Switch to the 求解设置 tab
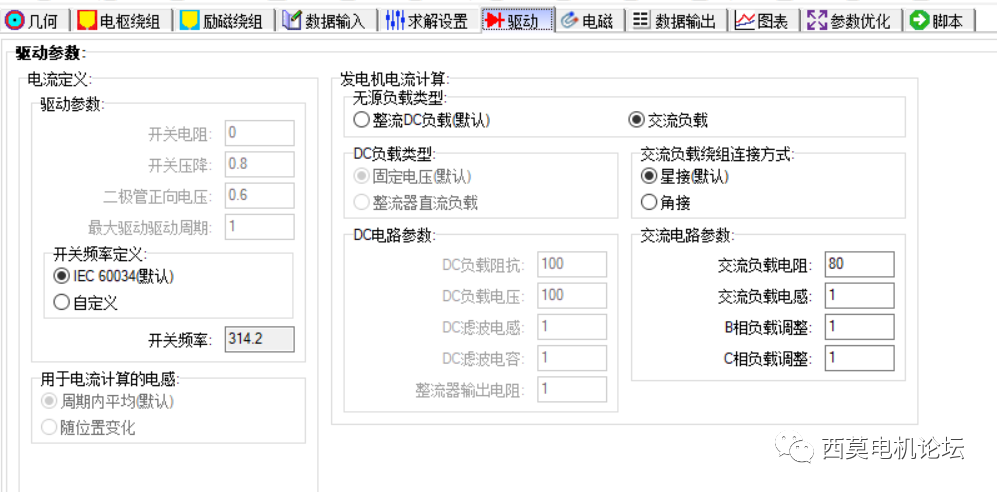997x492 pixels. click(x=428, y=20)
